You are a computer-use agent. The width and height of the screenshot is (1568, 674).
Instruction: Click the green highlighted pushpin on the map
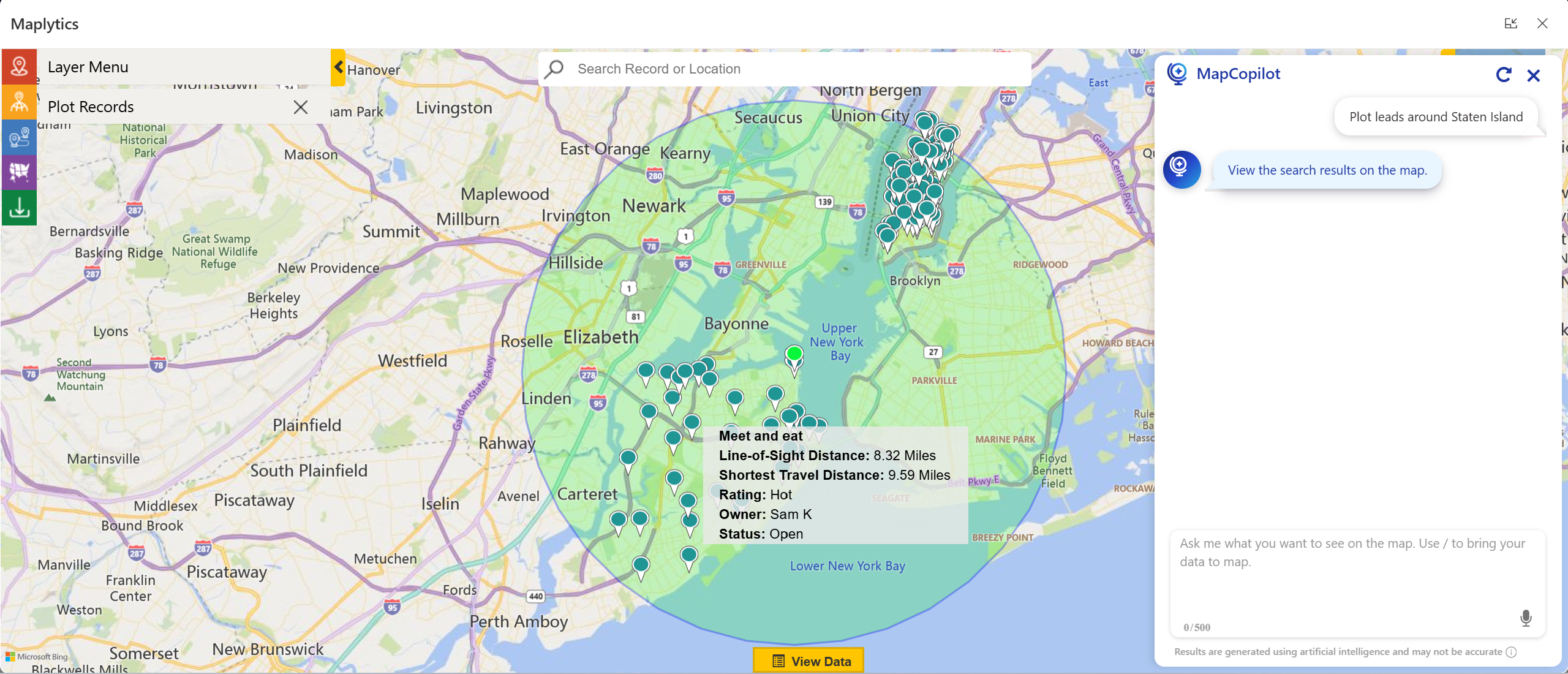(793, 354)
